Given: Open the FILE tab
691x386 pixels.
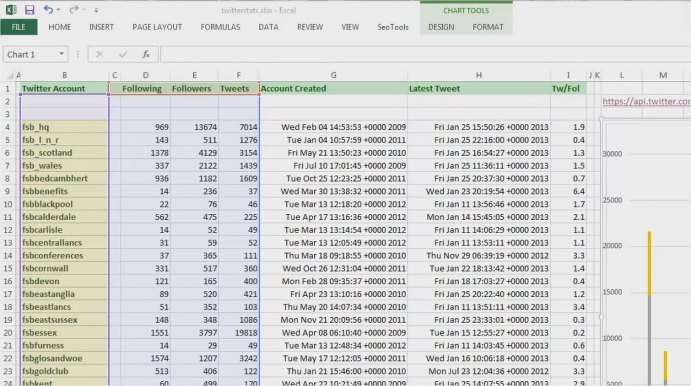Looking at the screenshot, I should [x=19, y=27].
